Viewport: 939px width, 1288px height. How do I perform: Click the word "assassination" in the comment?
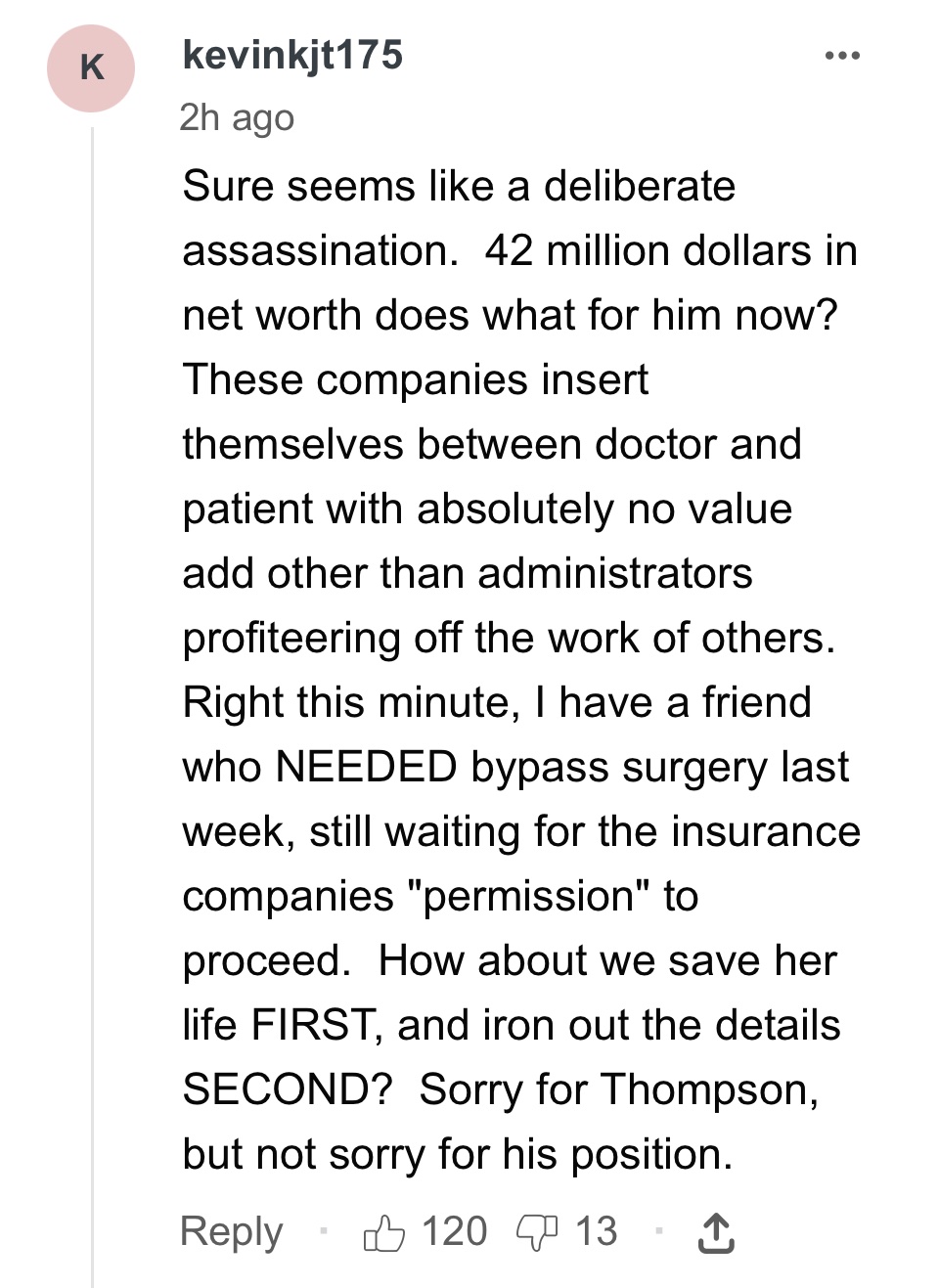[x=319, y=250]
